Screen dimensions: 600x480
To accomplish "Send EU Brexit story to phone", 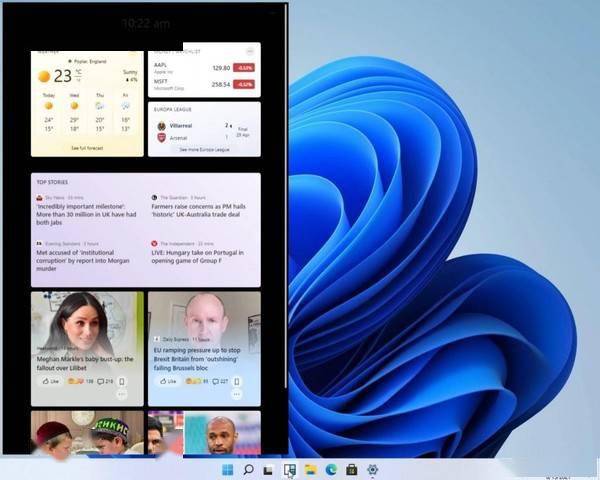I will coord(237,382).
